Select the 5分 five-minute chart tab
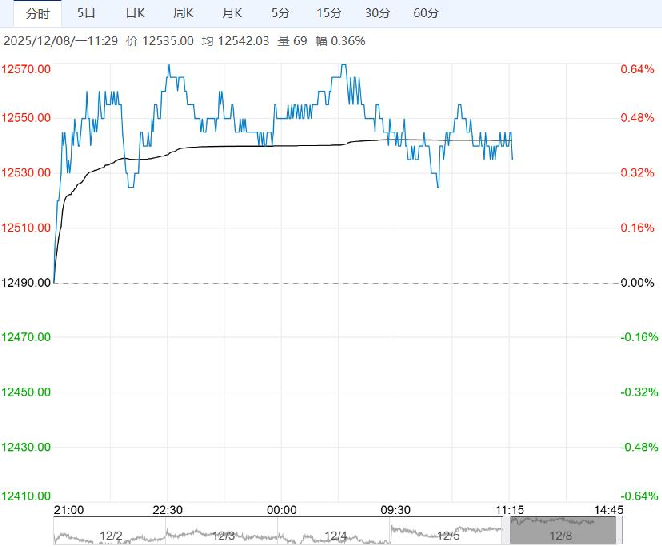 coord(280,13)
